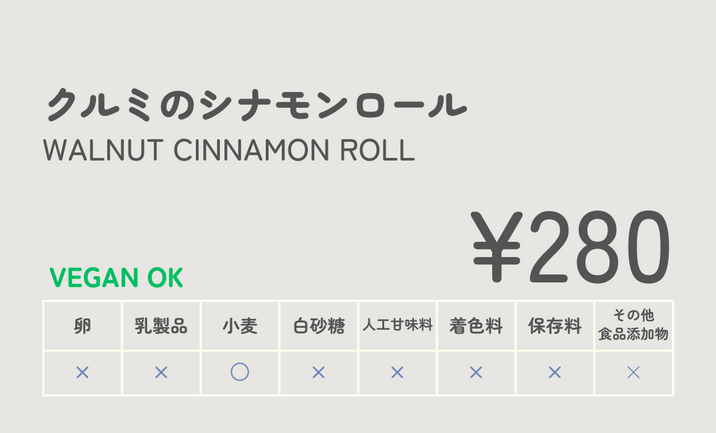Click the X mark under 着色料
The image size is (716, 433).
point(476,373)
